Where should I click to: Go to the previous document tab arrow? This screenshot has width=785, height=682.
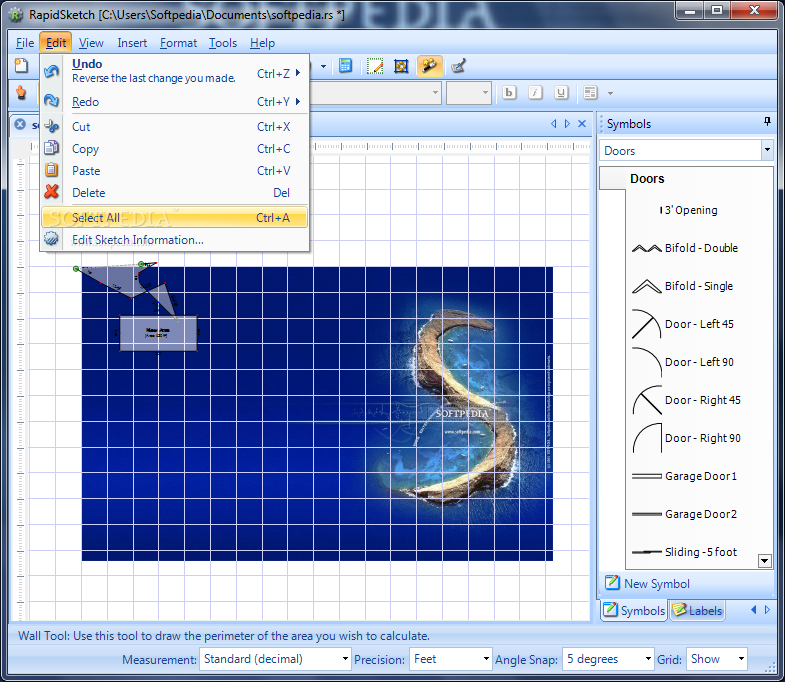(553, 124)
